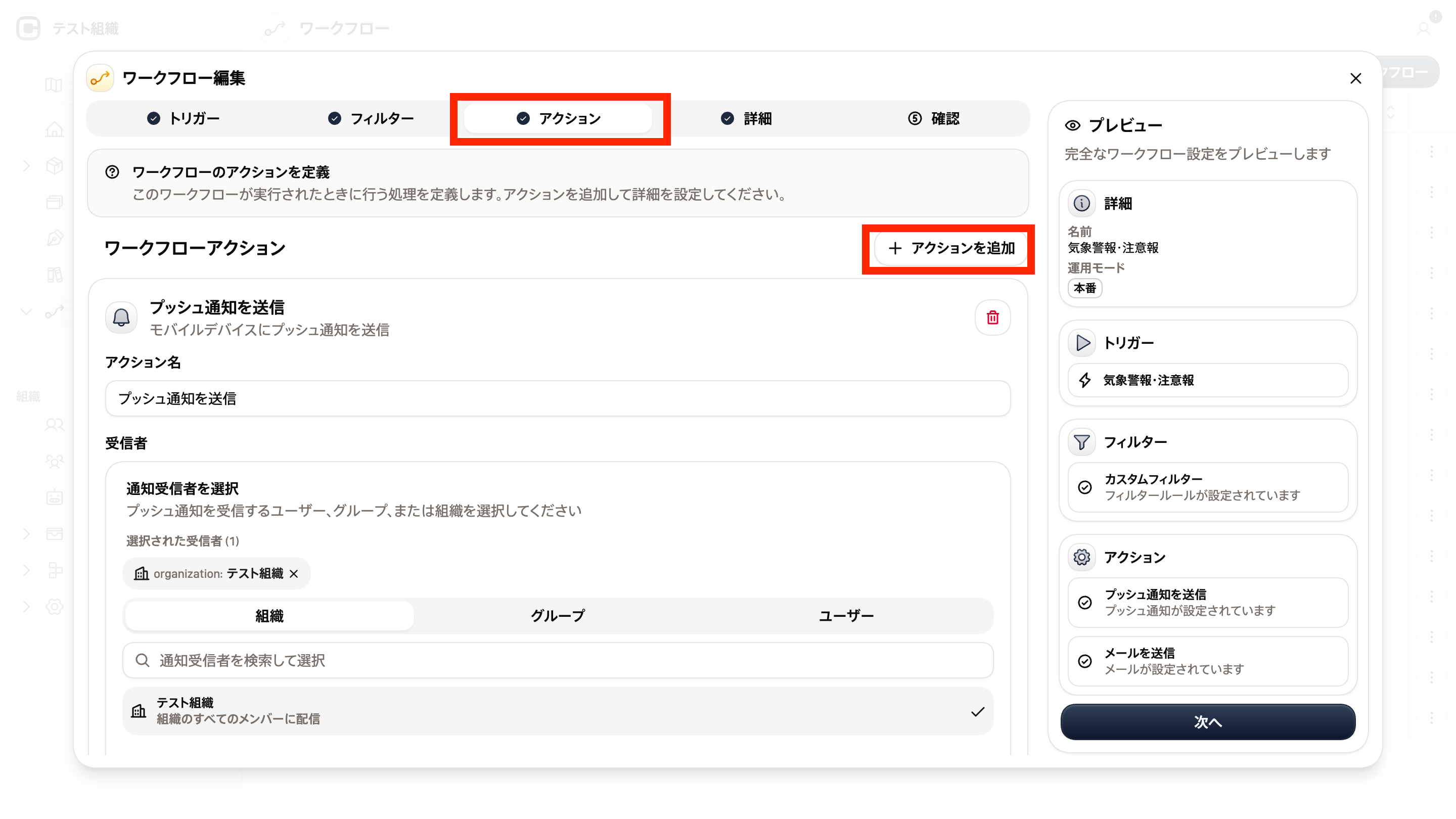Click the building icon in テスト組織 list row
The height and width of the screenshot is (819, 1456).
point(139,711)
